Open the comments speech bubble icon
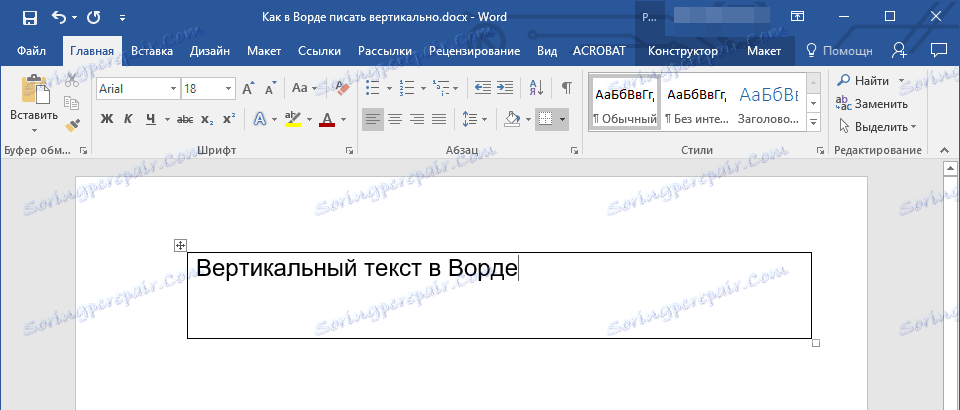 click(x=937, y=50)
